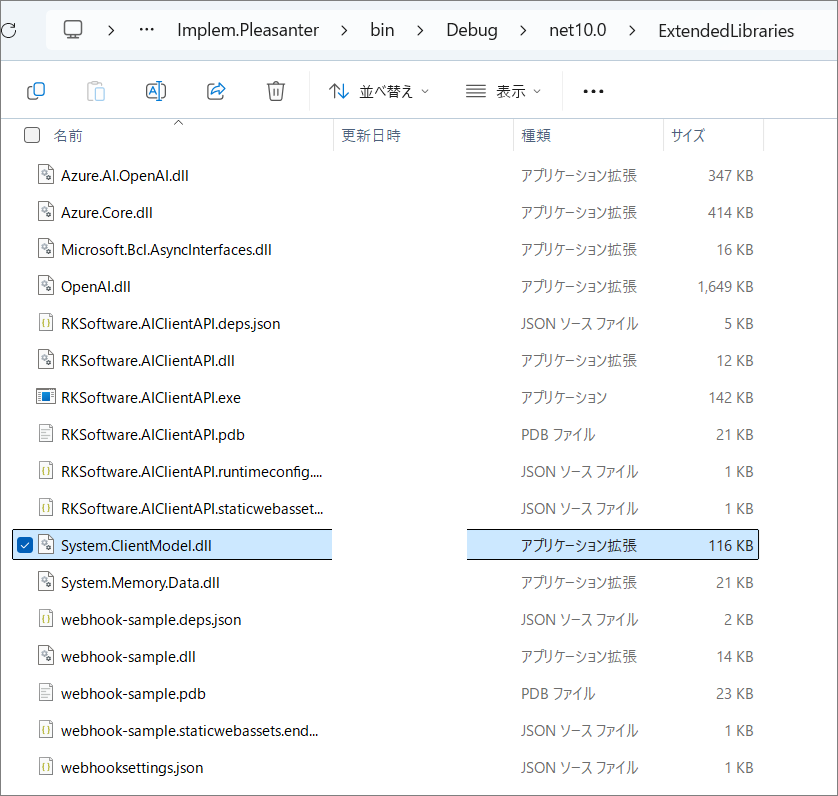This screenshot has width=838, height=796.
Task: Sort by サイズ column header
Action: click(688, 136)
